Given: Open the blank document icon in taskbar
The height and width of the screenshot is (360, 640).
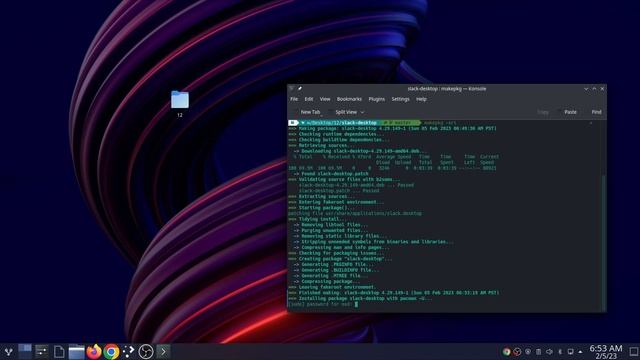Looking at the screenshot, I should (59, 351).
